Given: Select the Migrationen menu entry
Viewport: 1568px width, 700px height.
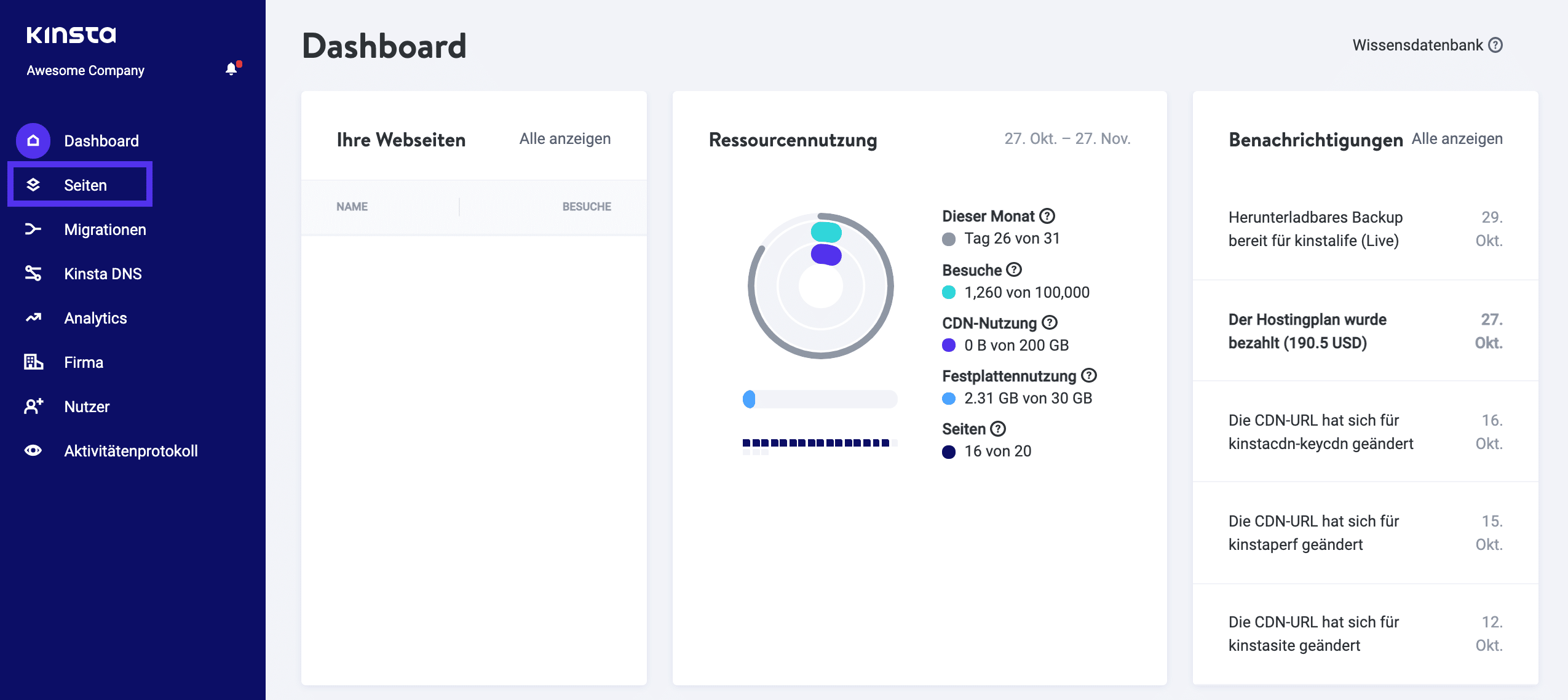Looking at the screenshot, I should 105,229.
